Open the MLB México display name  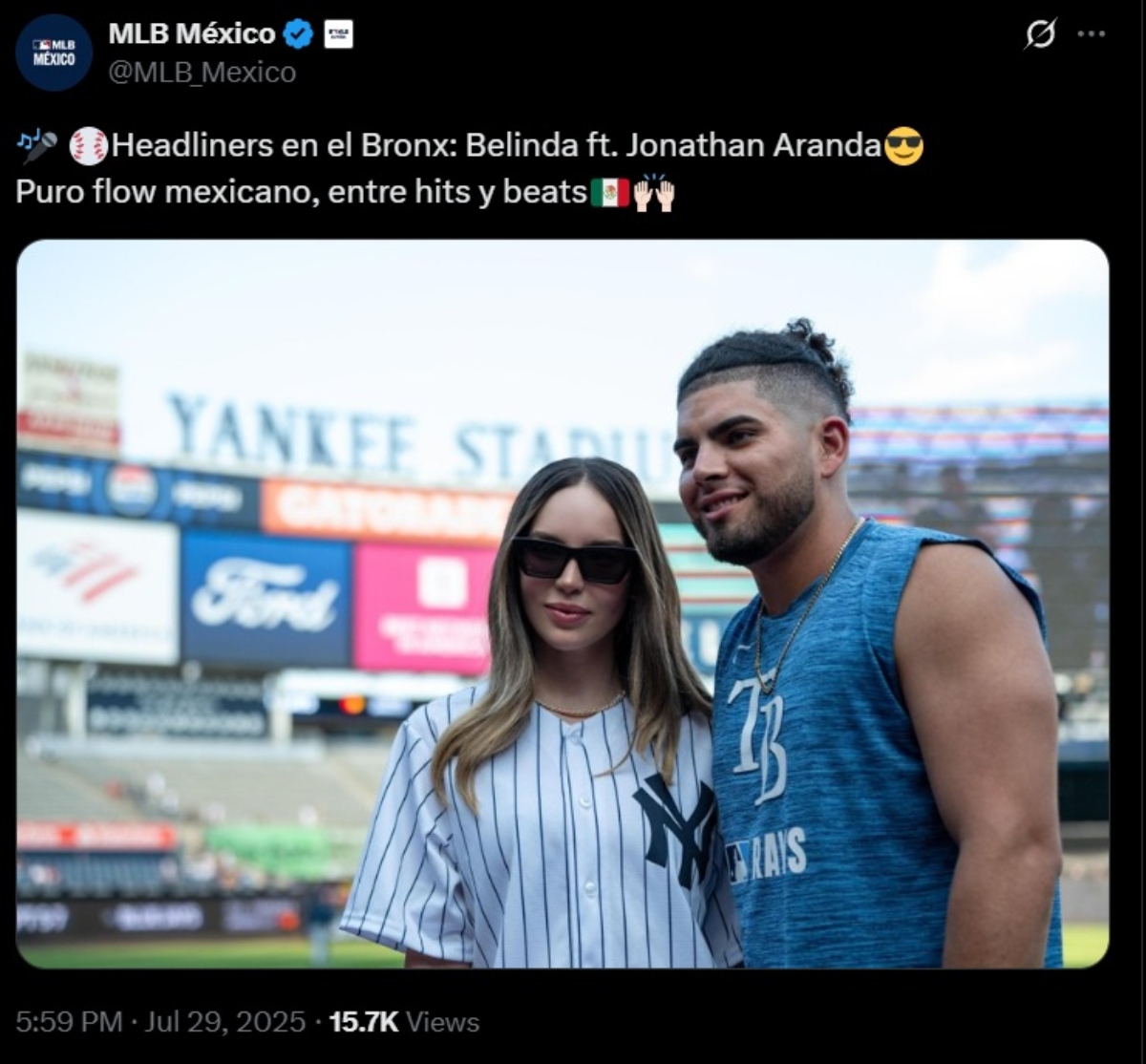(x=192, y=33)
